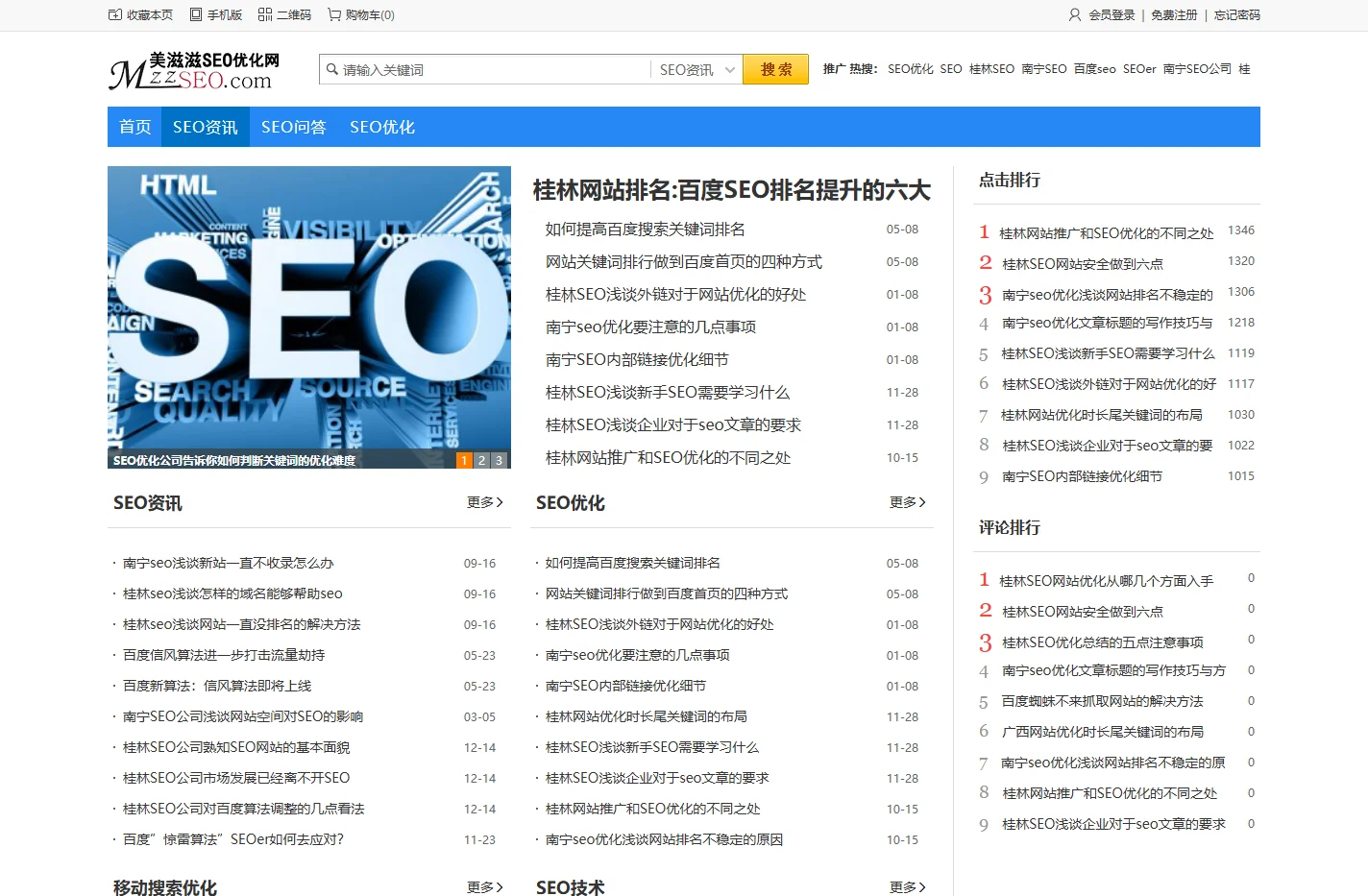Screen dimensions: 1368x896
Task: Open the 购物车 shopping cart icon
Action: (x=334, y=14)
